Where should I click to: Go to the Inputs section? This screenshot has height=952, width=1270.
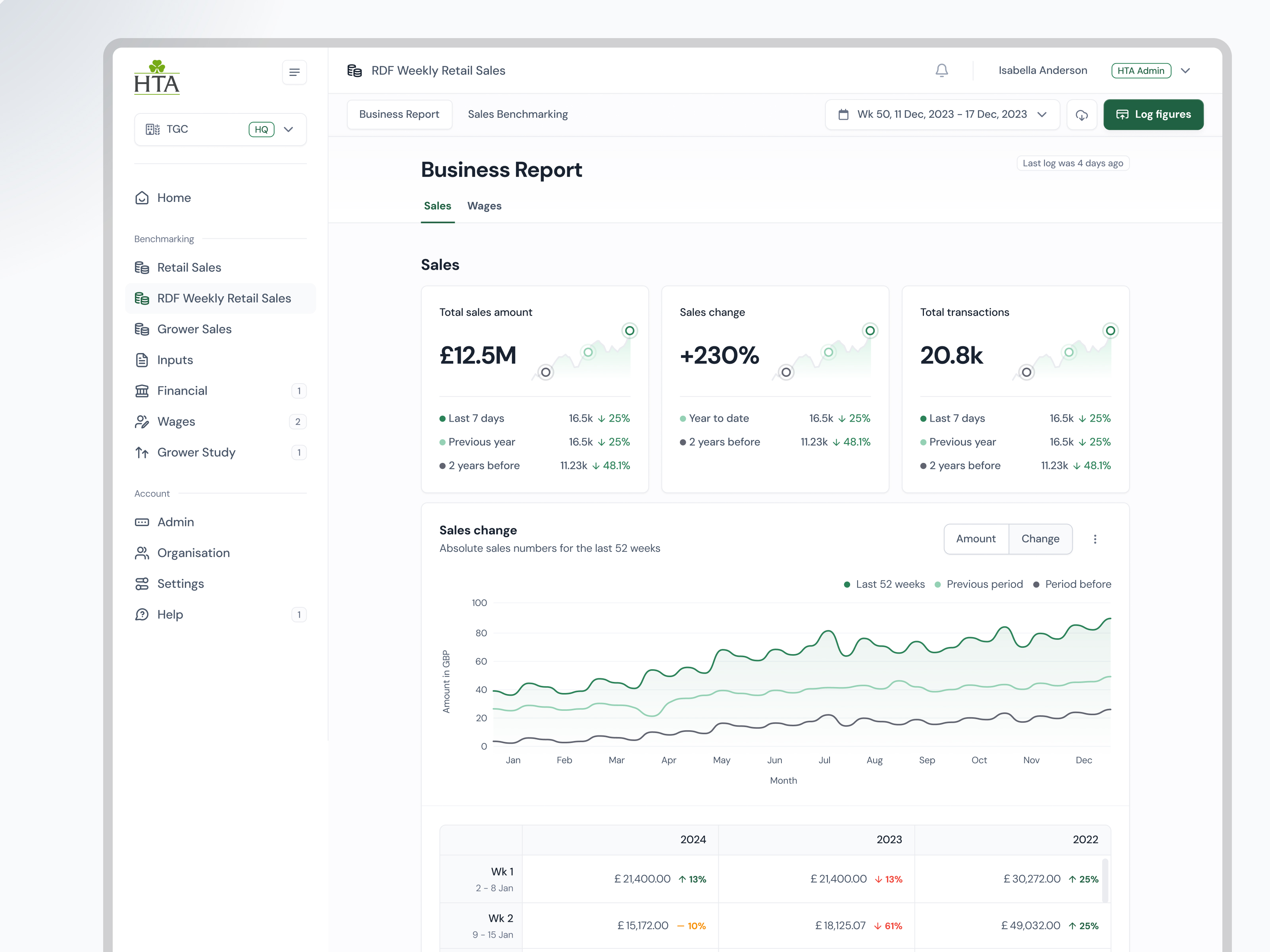(x=175, y=360)
